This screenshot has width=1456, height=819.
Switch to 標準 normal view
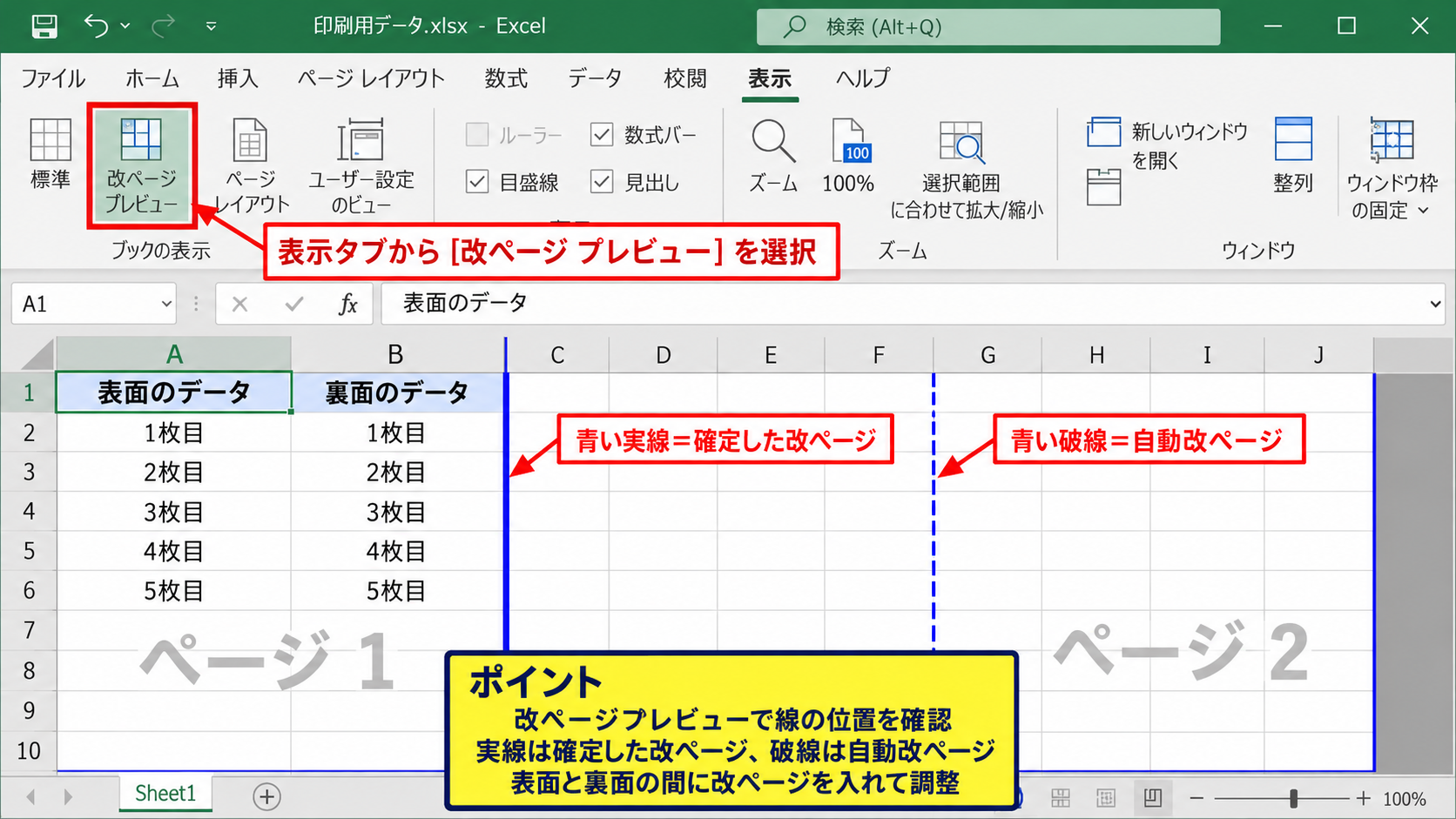pos(51,154)
